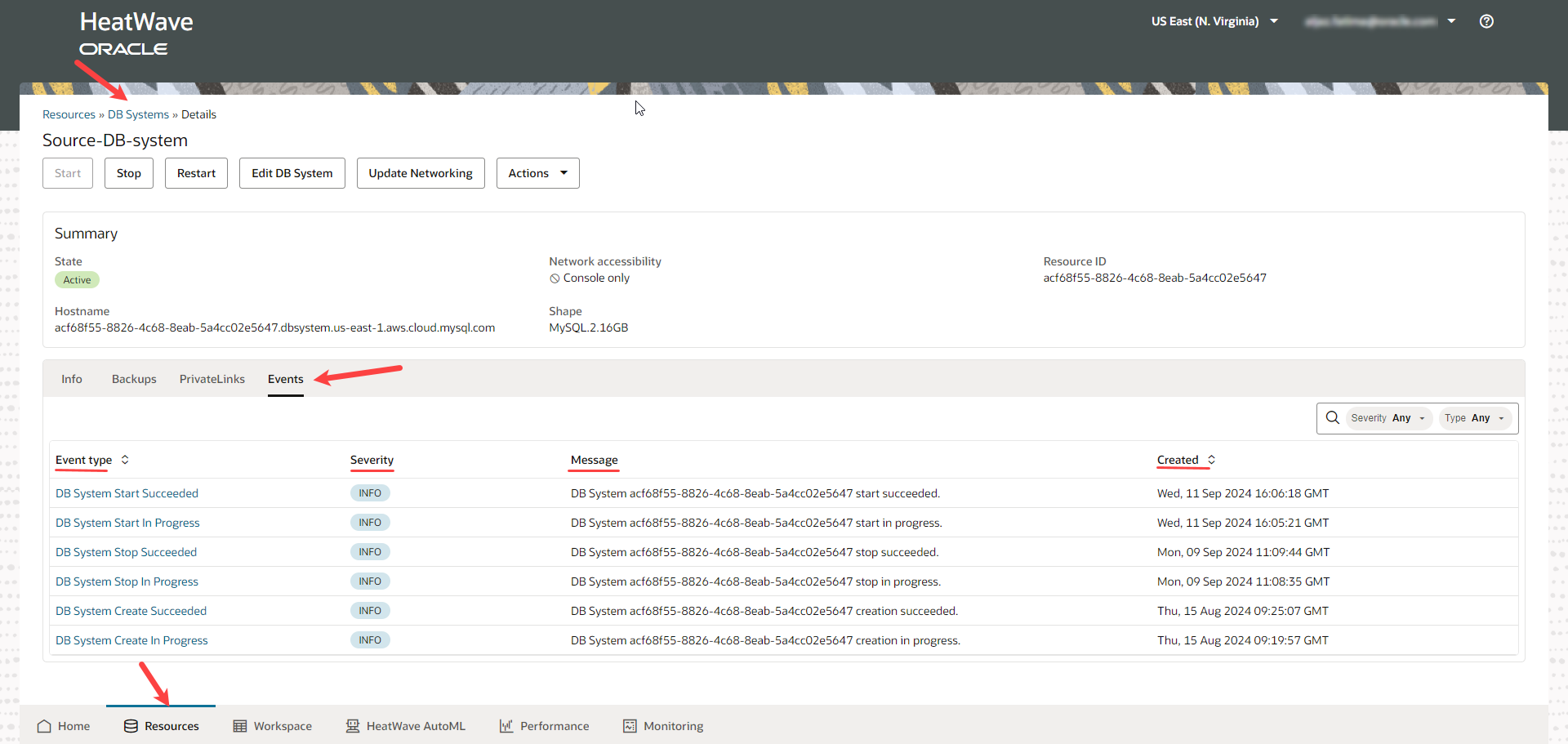Click the Message column header
The image size is (1568, 744).
(x=594, y=460)
